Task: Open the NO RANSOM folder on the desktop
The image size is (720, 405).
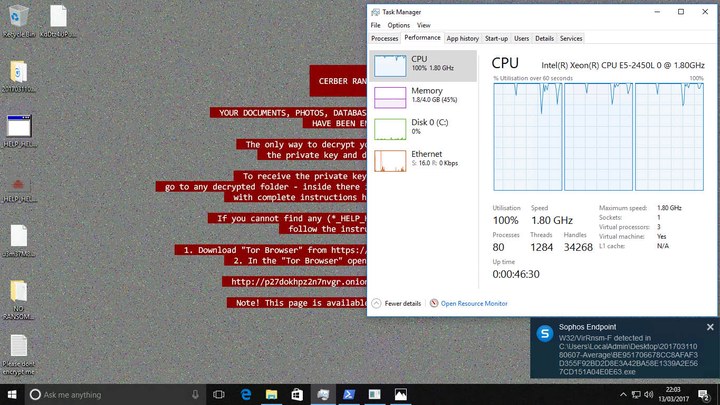Action: pyautogui.click(x=18, y=299)
